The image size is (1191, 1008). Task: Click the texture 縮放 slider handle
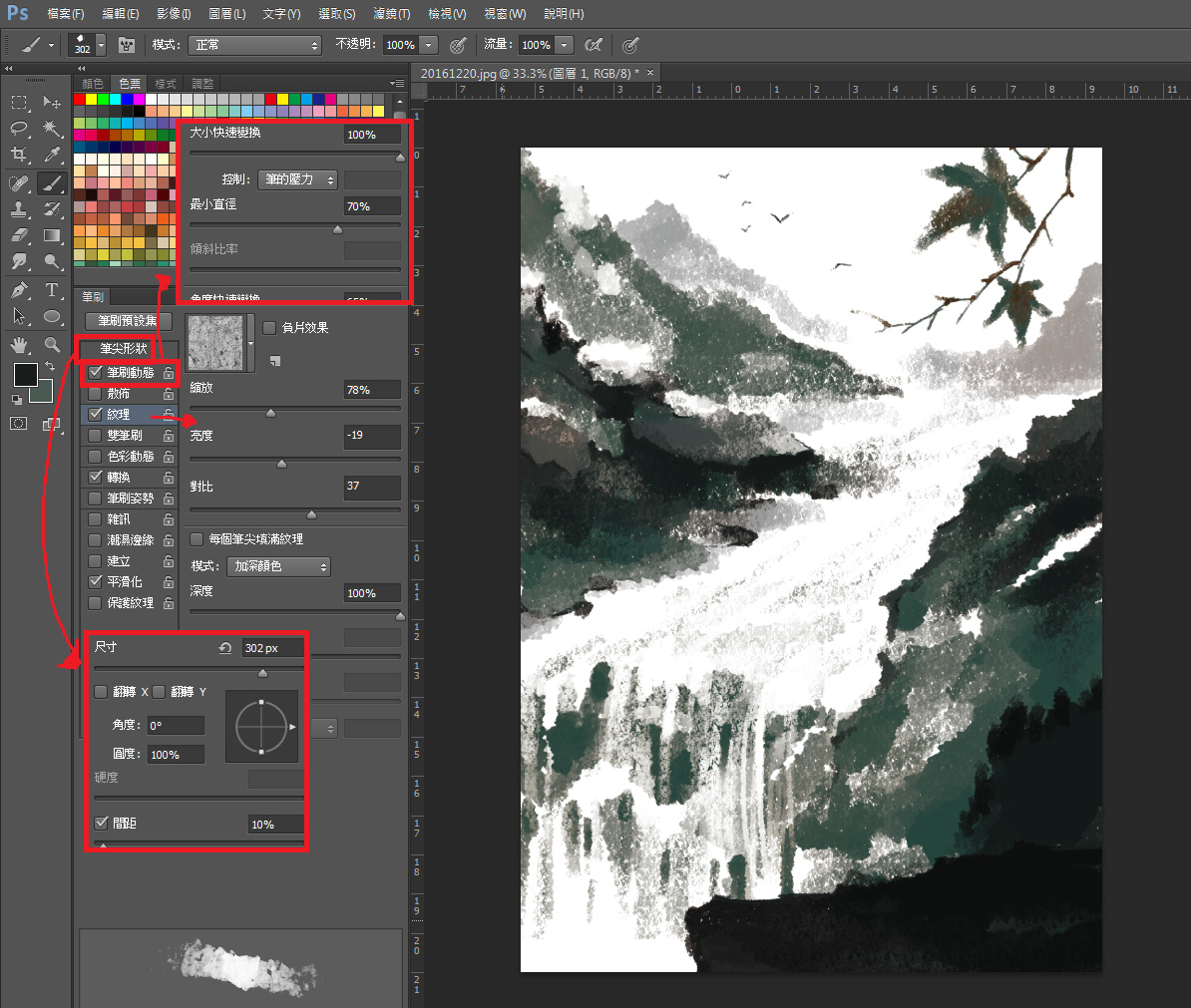(x=270, y=413)
